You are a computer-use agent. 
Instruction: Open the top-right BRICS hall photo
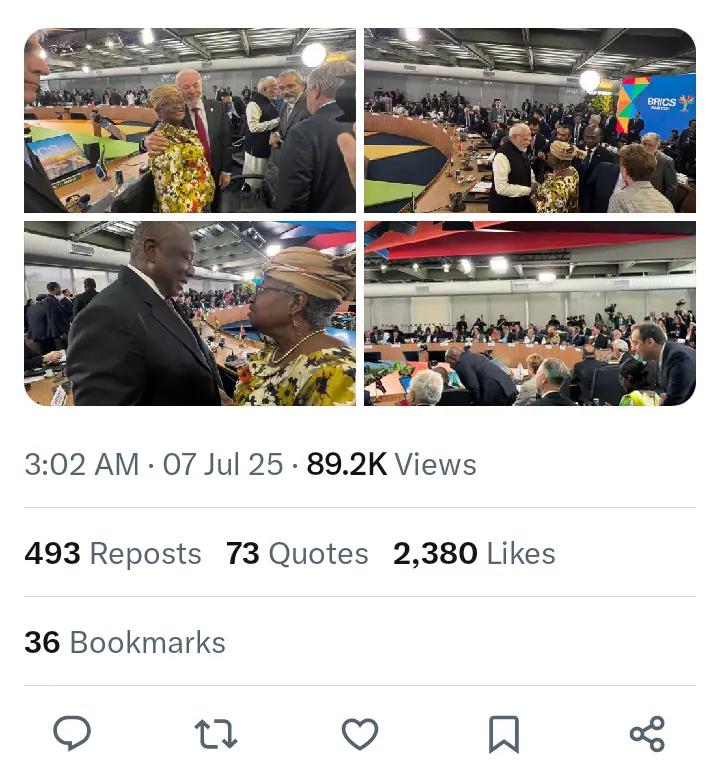click(x=530, y=120)
